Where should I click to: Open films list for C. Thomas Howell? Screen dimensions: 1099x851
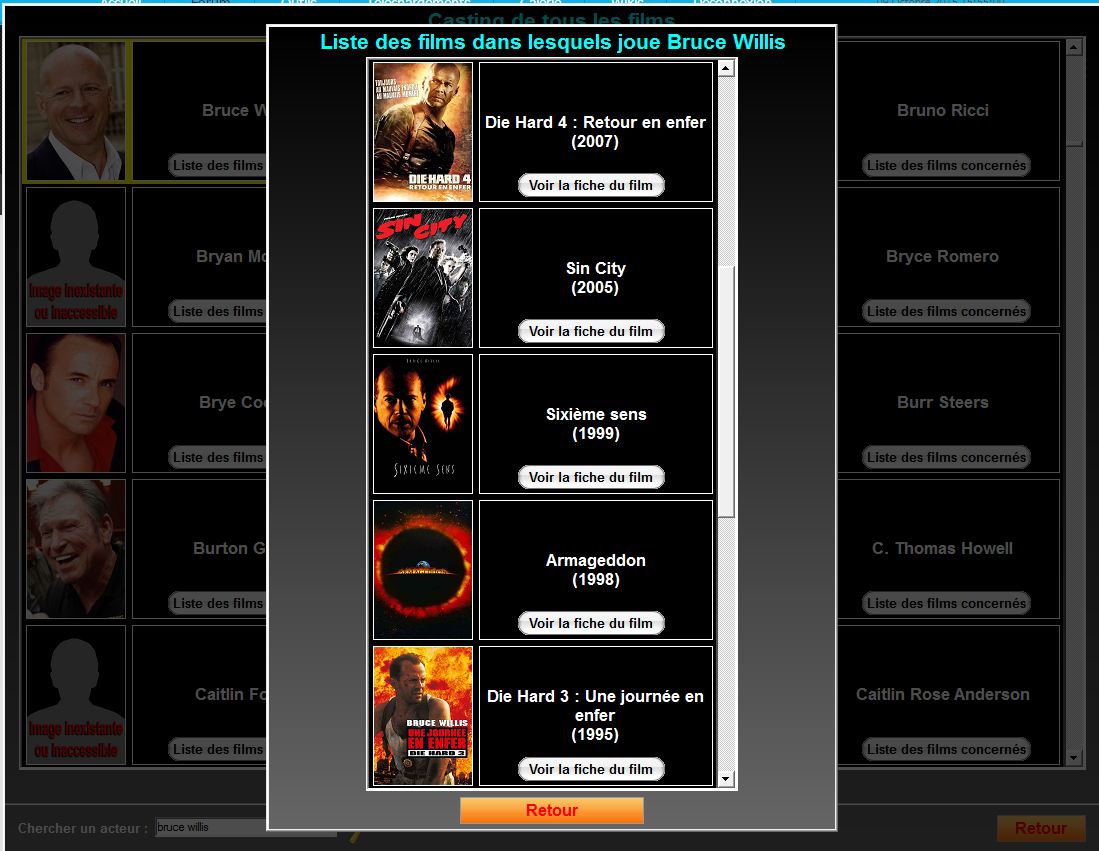tap(946, 604)
